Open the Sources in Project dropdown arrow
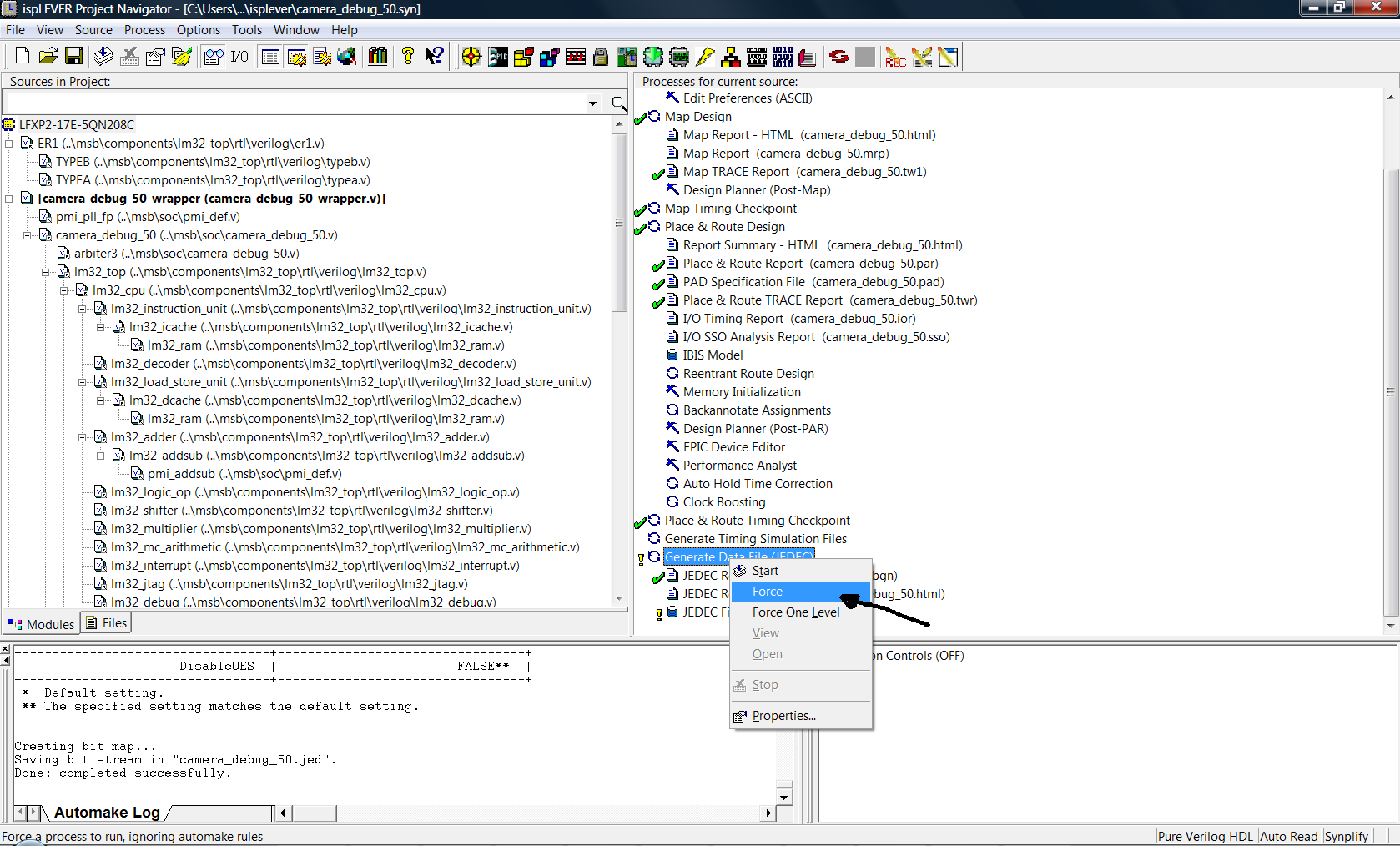The width and height of the screenshot is (1400, 846). (593, 103)
